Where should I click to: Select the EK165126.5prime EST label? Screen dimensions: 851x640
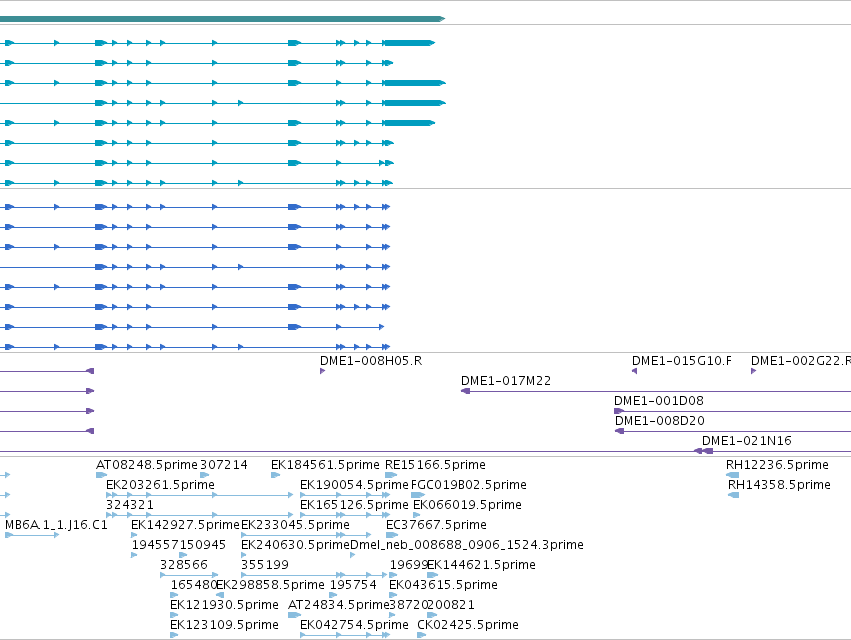click(354, 505)
